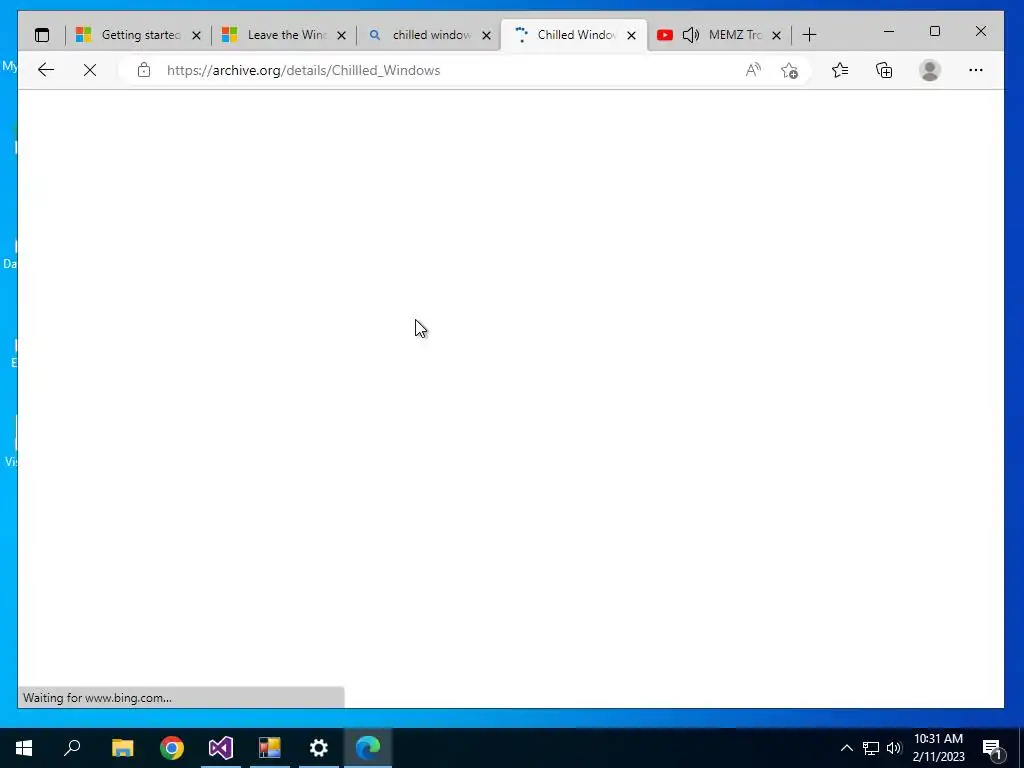View site information lock icon

click(144, 70)
